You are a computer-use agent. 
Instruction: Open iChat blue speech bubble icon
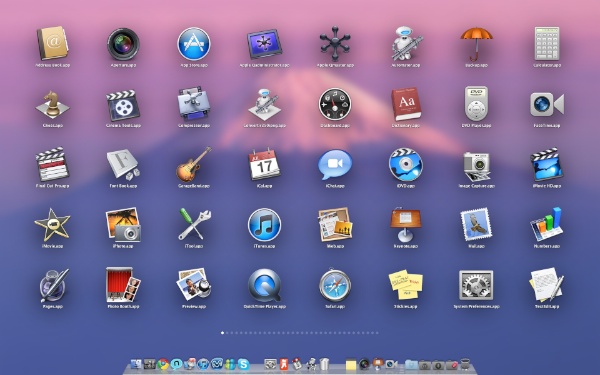pyautogui.click(x=335, y=165)
